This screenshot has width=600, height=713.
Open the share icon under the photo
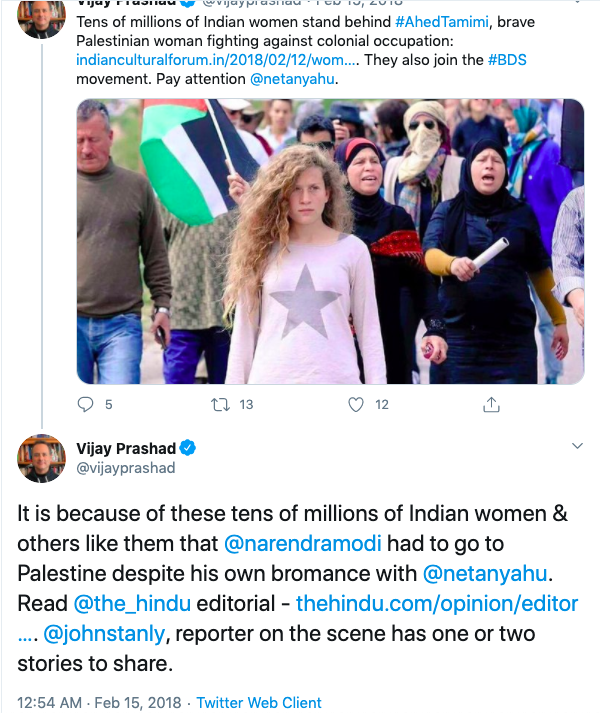click(491, 405)
